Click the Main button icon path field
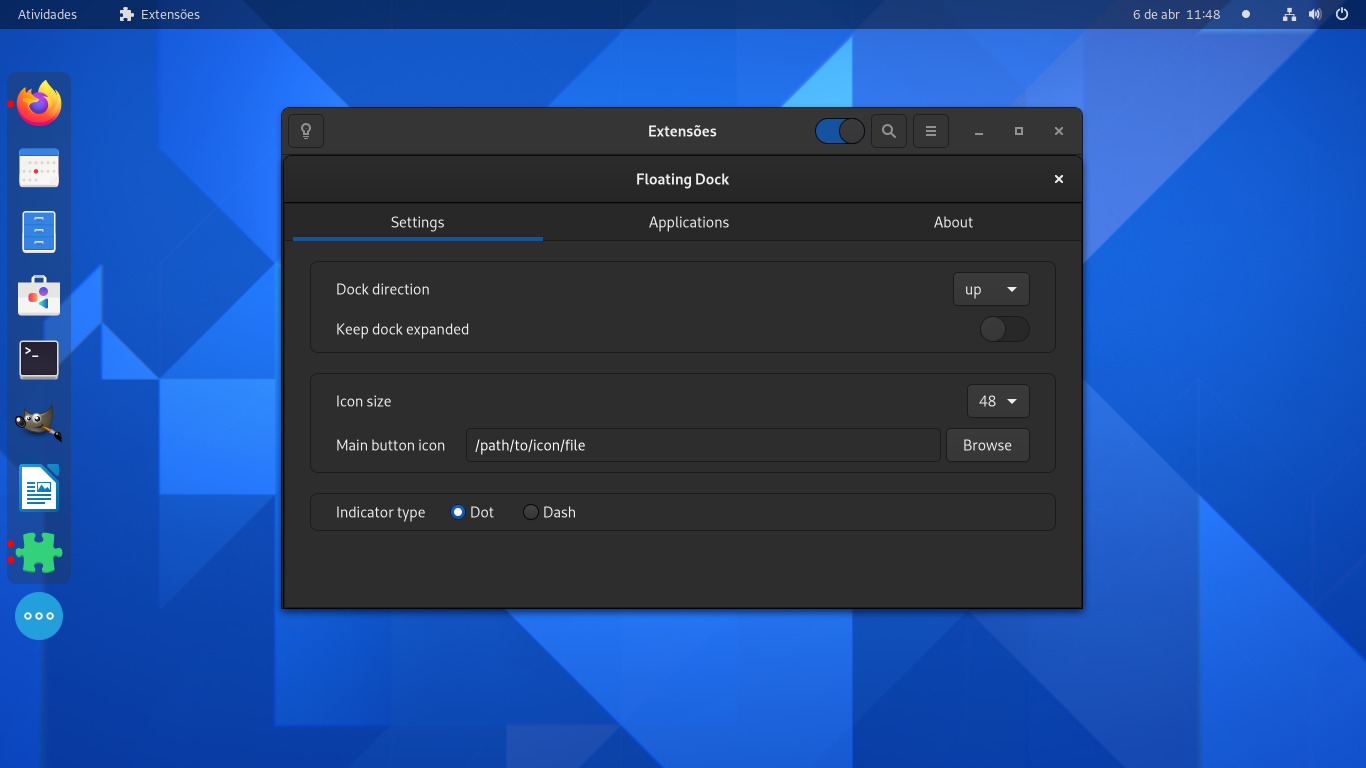Viewport: 1366px width, 768px height. click(700, 445)
